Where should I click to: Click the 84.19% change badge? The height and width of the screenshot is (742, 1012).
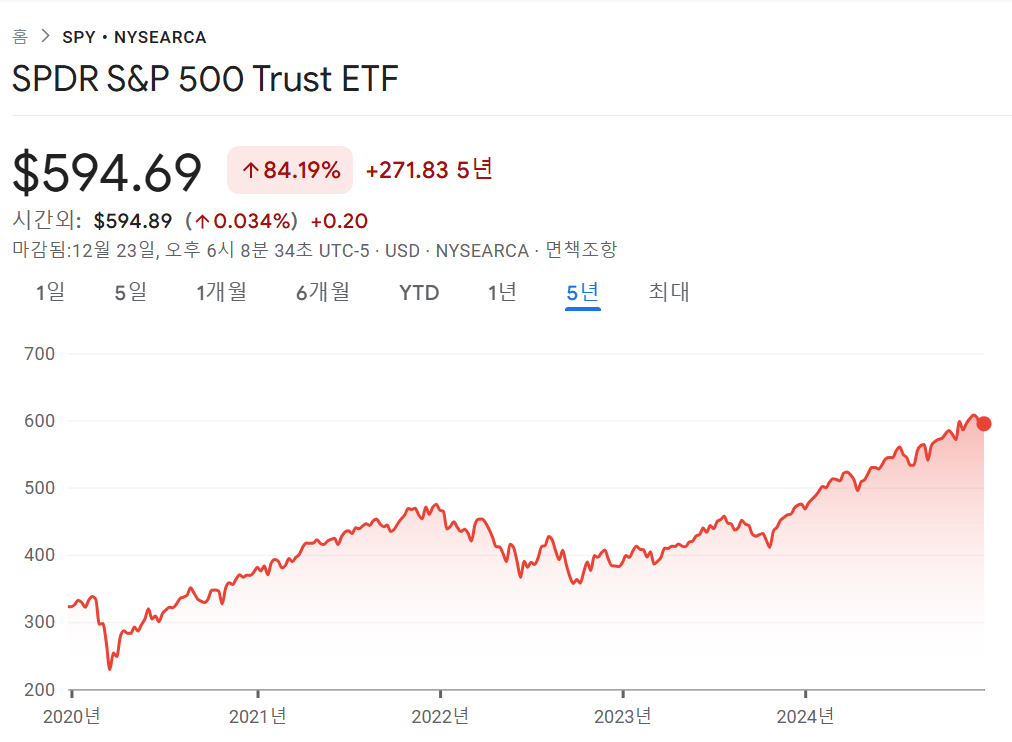(x=290, y=170)
